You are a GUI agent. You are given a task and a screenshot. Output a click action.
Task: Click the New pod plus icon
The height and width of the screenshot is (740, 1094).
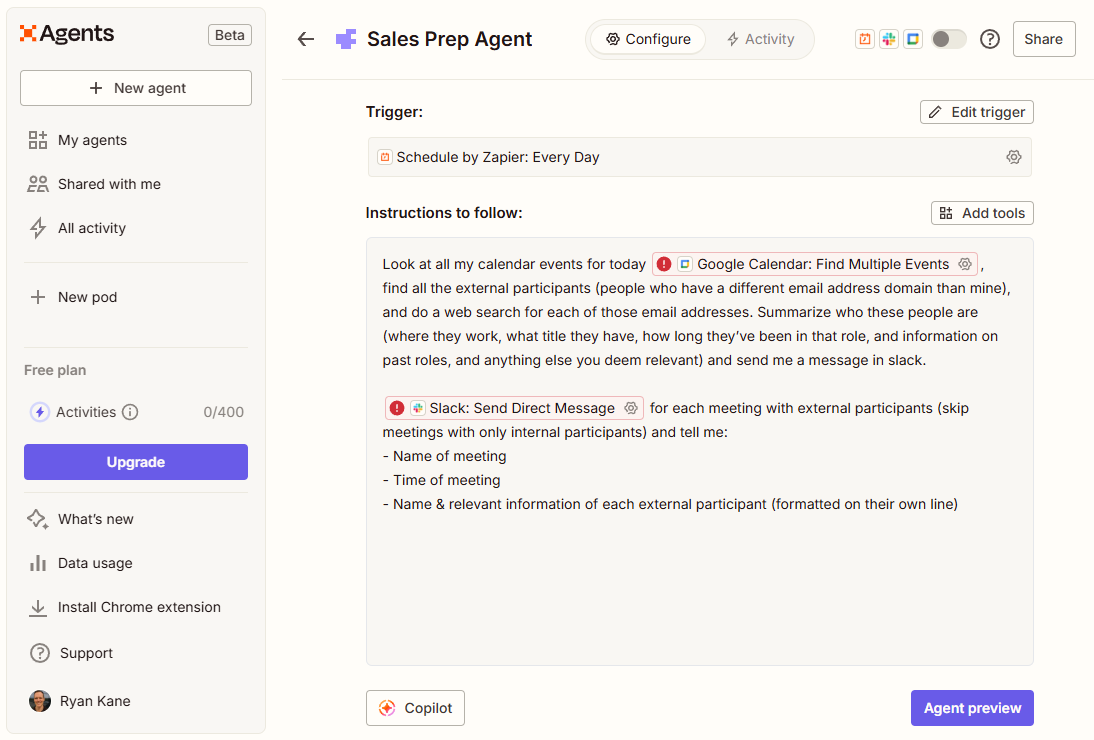point(38,297)
